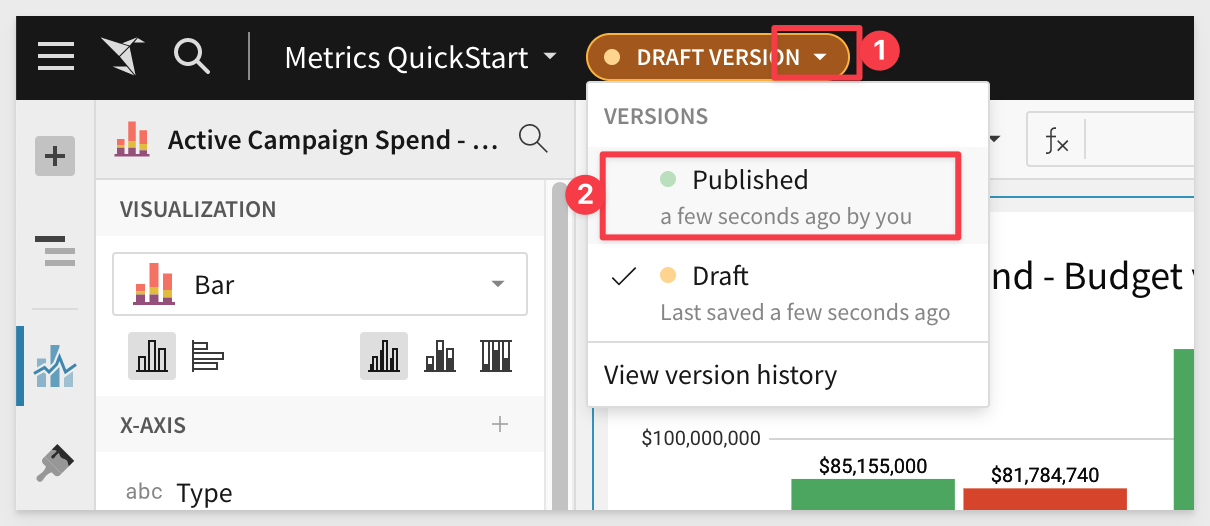Open the hamburger main menu

56,56
